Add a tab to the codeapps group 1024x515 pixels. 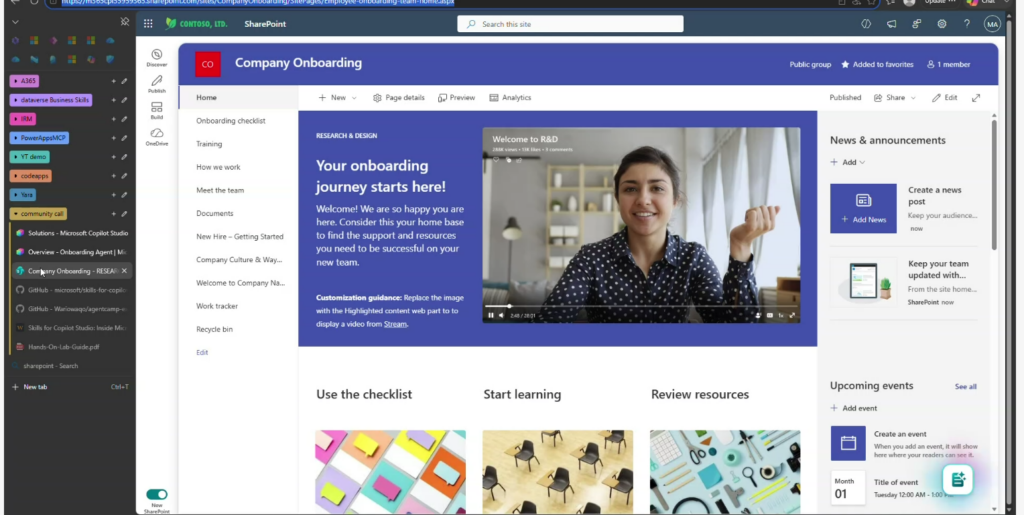[x=113, y=176]
